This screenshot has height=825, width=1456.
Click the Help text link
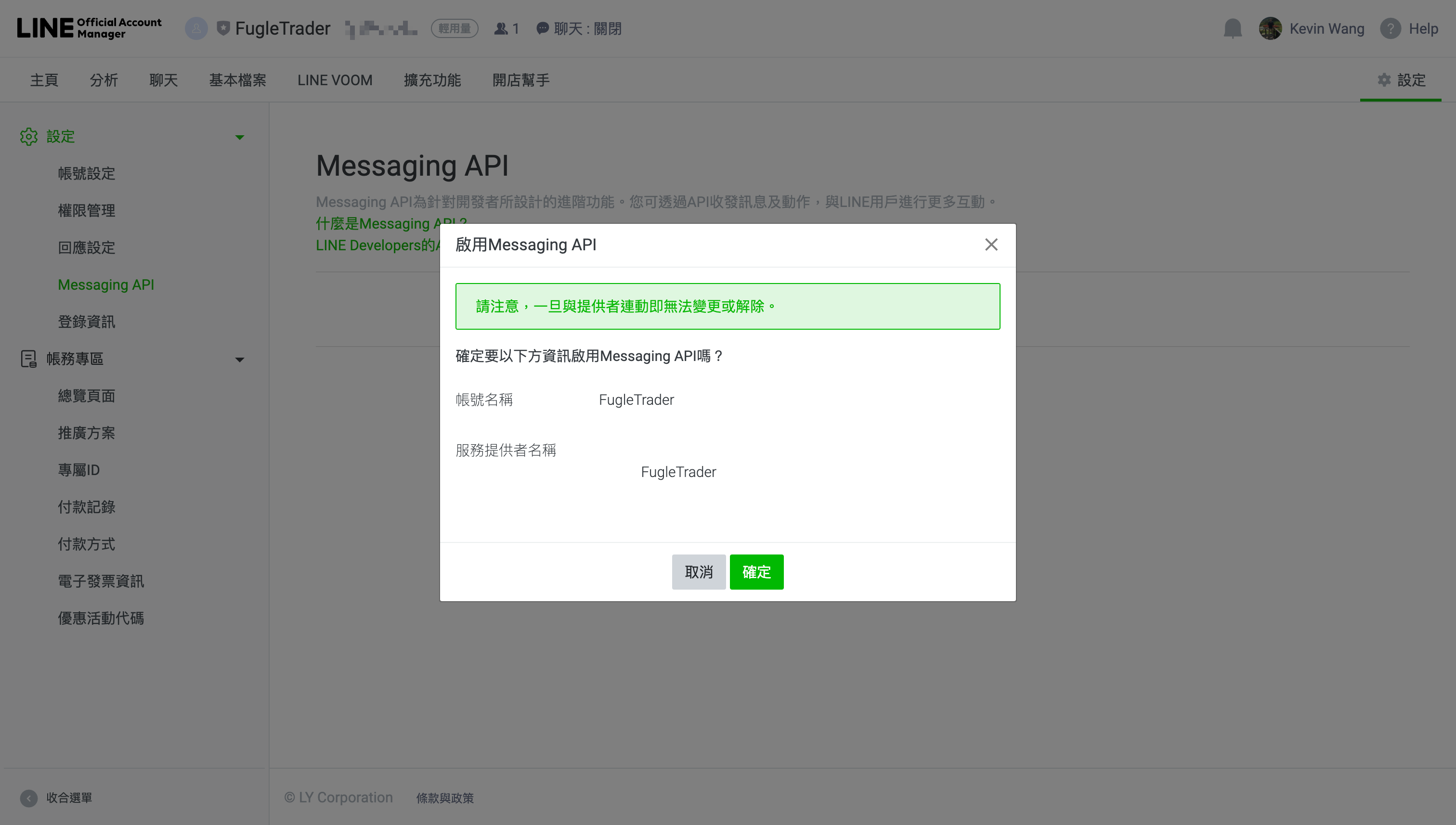click(x=1423, y=28)
